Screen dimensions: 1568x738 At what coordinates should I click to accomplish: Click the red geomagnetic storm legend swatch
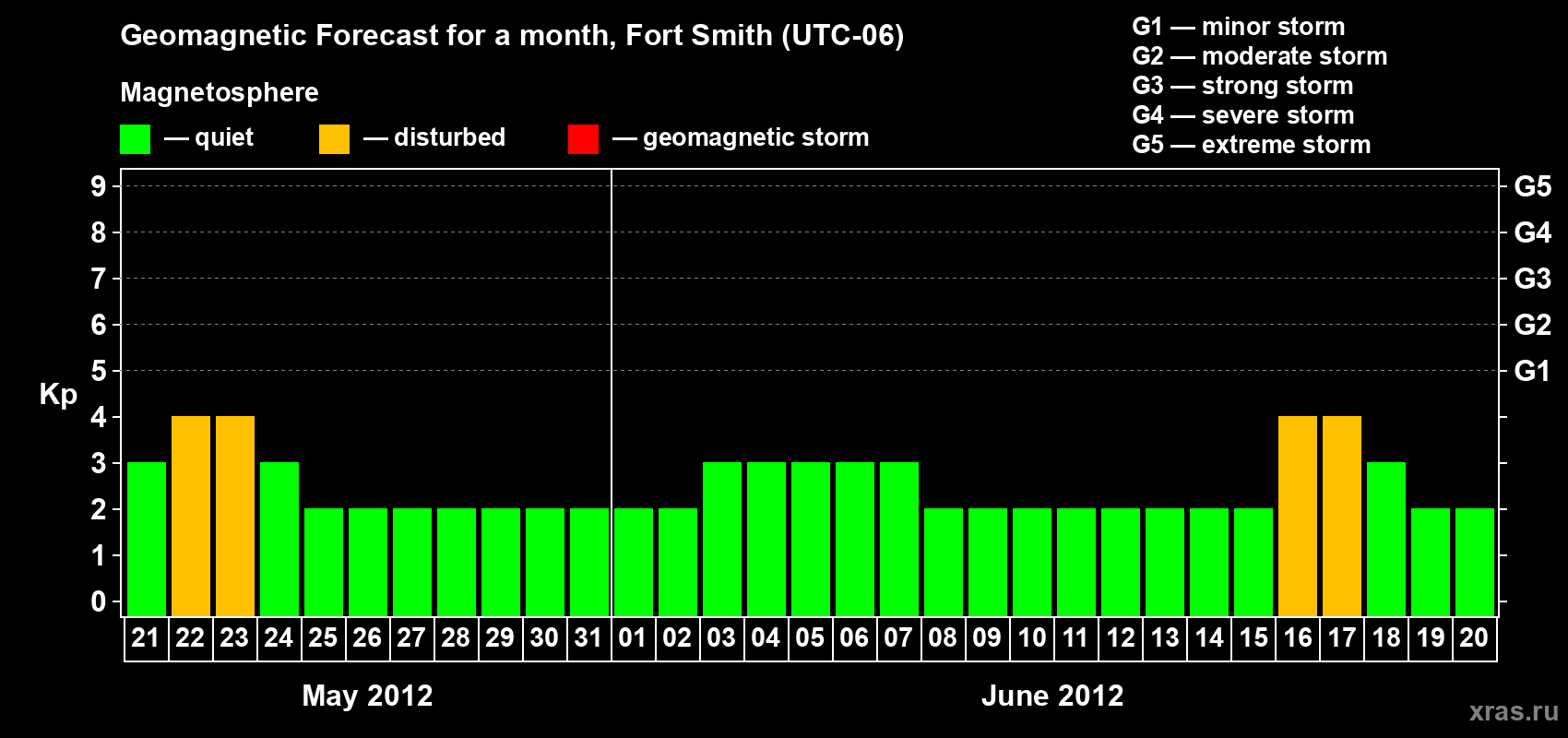click(x=583, y=139)
